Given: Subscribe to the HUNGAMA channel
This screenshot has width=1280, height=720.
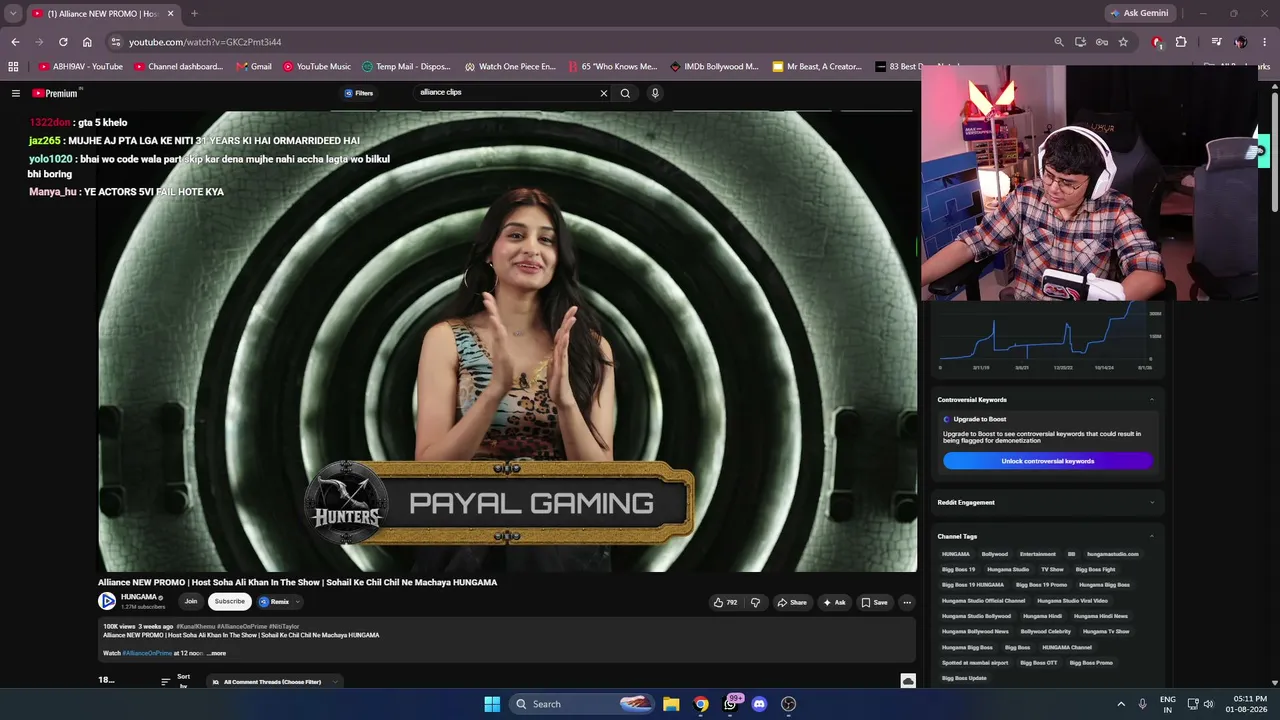Looking at the screenshot, I should coord(229,601).
